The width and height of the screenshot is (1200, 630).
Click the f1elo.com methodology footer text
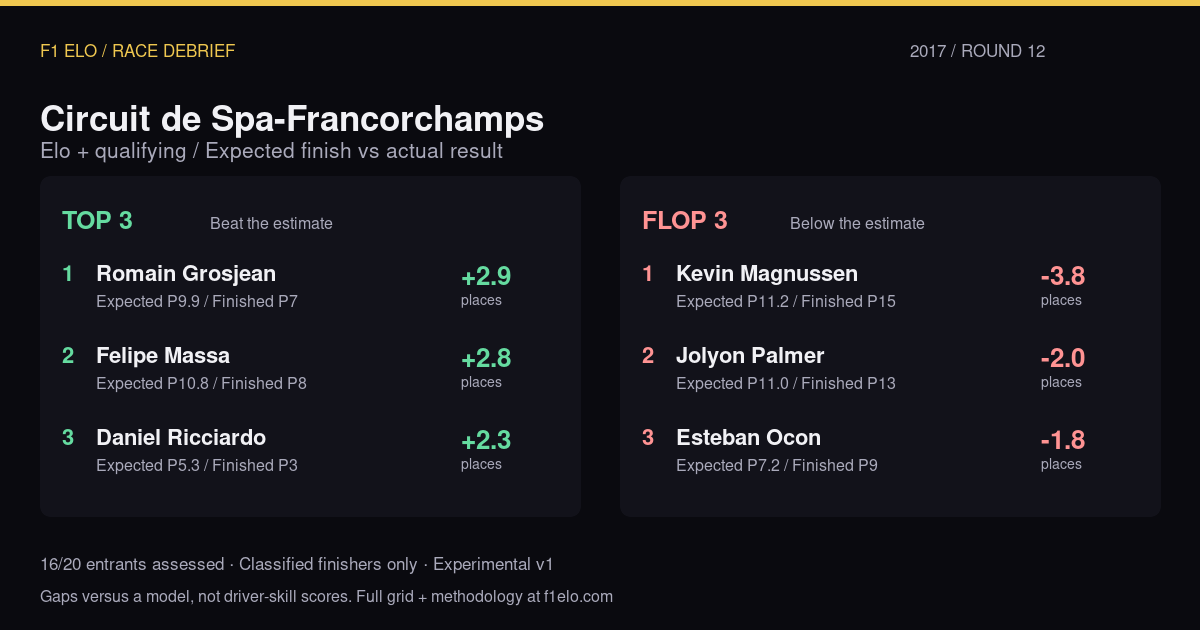[x=326, y=597]
